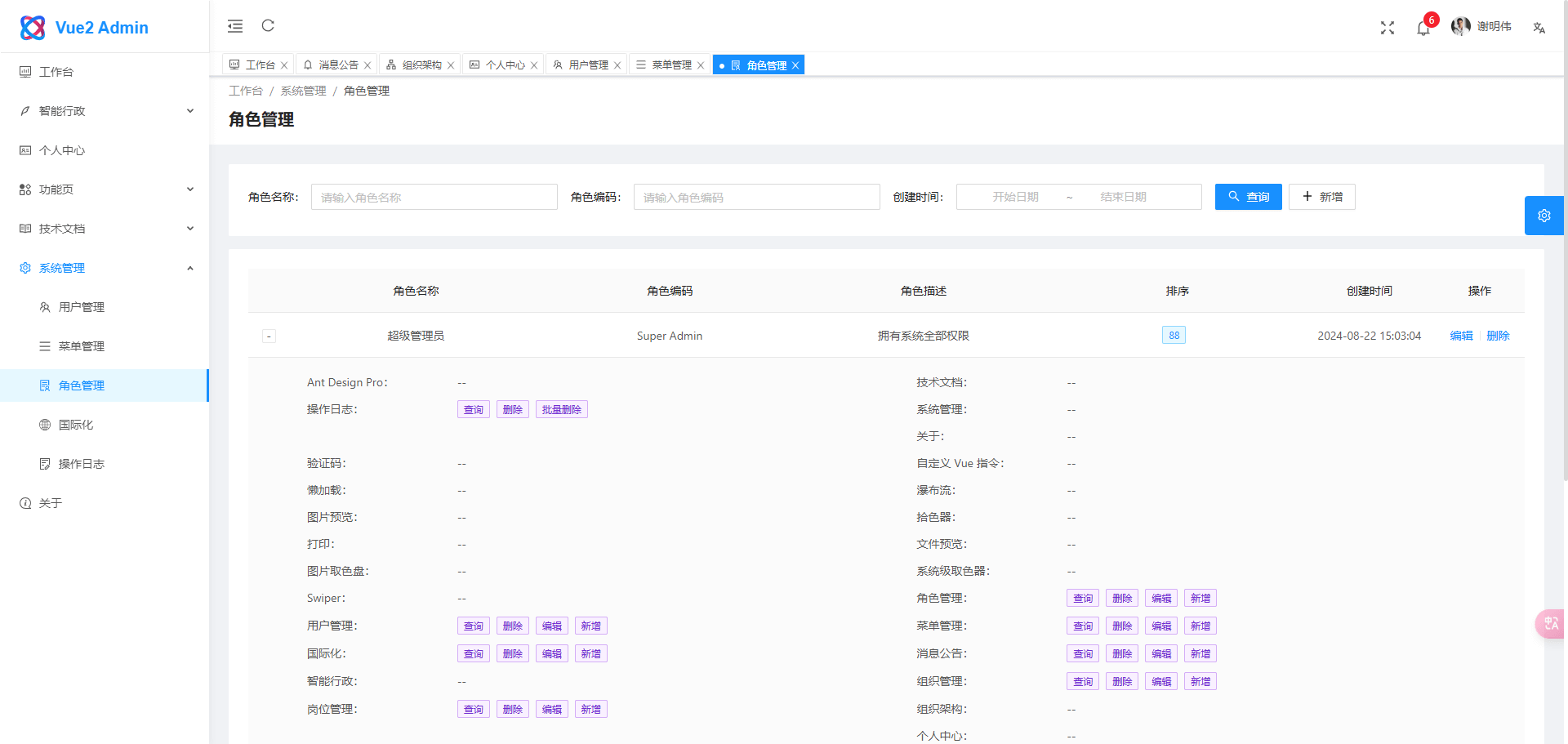Close the 消息公告 tab
This screenshot has width=1568, height=744.
367,65
